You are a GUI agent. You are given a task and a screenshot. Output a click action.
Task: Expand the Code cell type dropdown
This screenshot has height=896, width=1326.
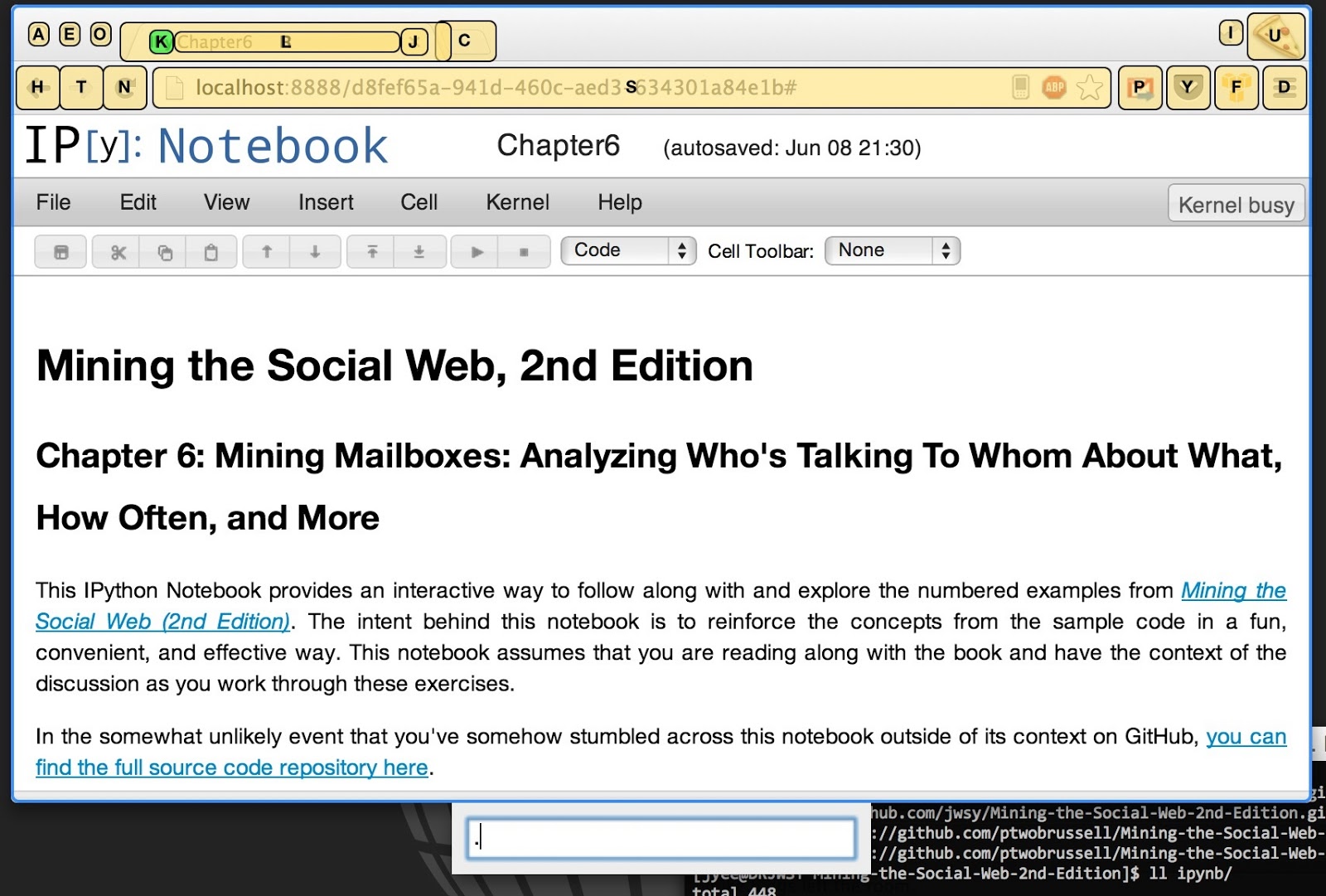coord(628,250)
